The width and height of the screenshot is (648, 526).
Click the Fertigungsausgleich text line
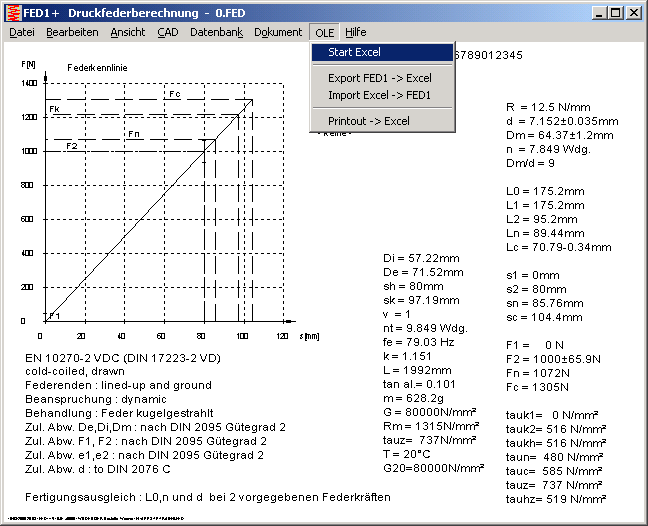208,497
